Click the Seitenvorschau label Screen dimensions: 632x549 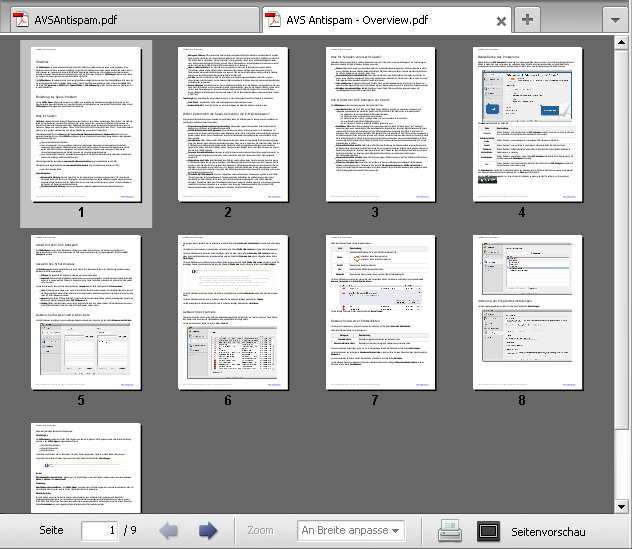pyautogui.click(x=548, y=532)
